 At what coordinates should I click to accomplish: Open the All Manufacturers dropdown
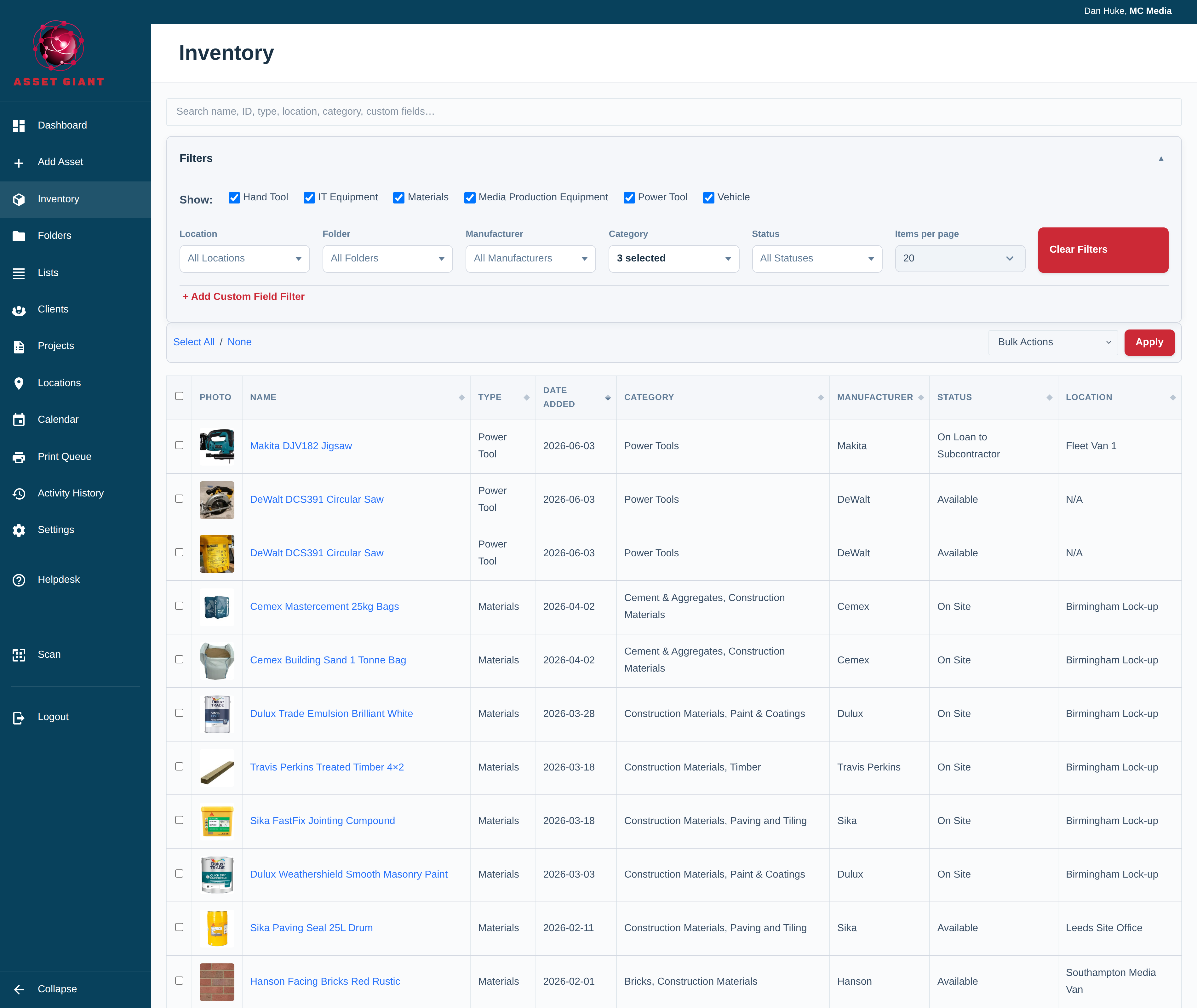pos(531,259)
